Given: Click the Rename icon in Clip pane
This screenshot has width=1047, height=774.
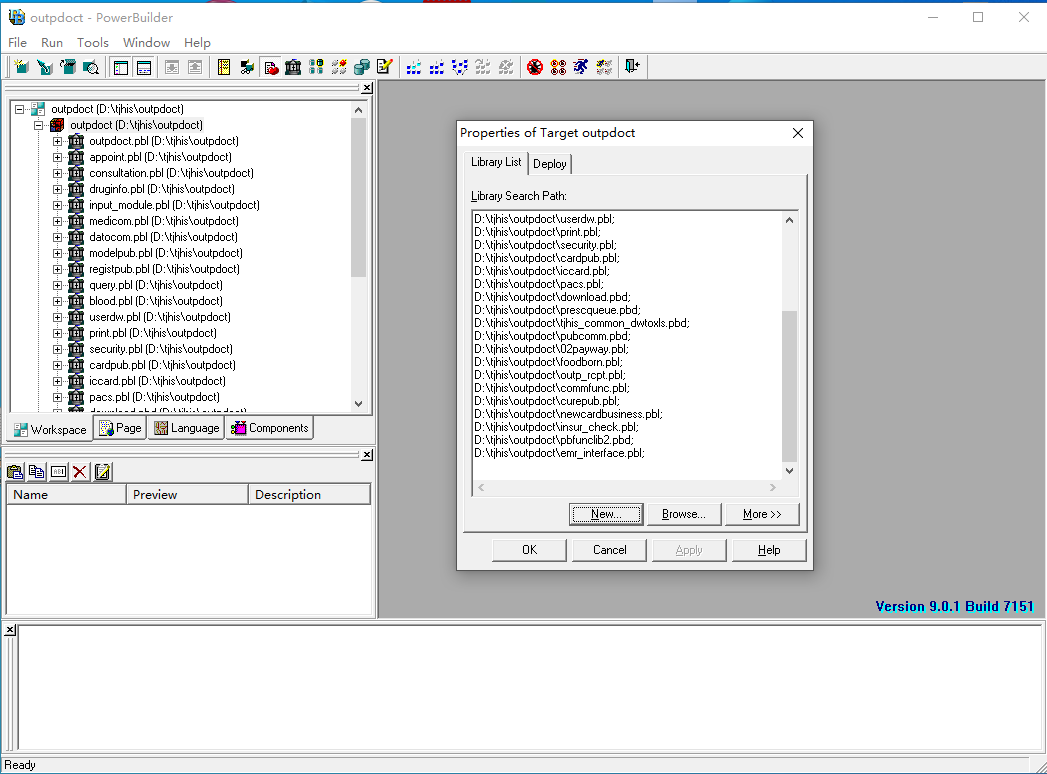Looking at the screenshot, I should click(59, 472).
